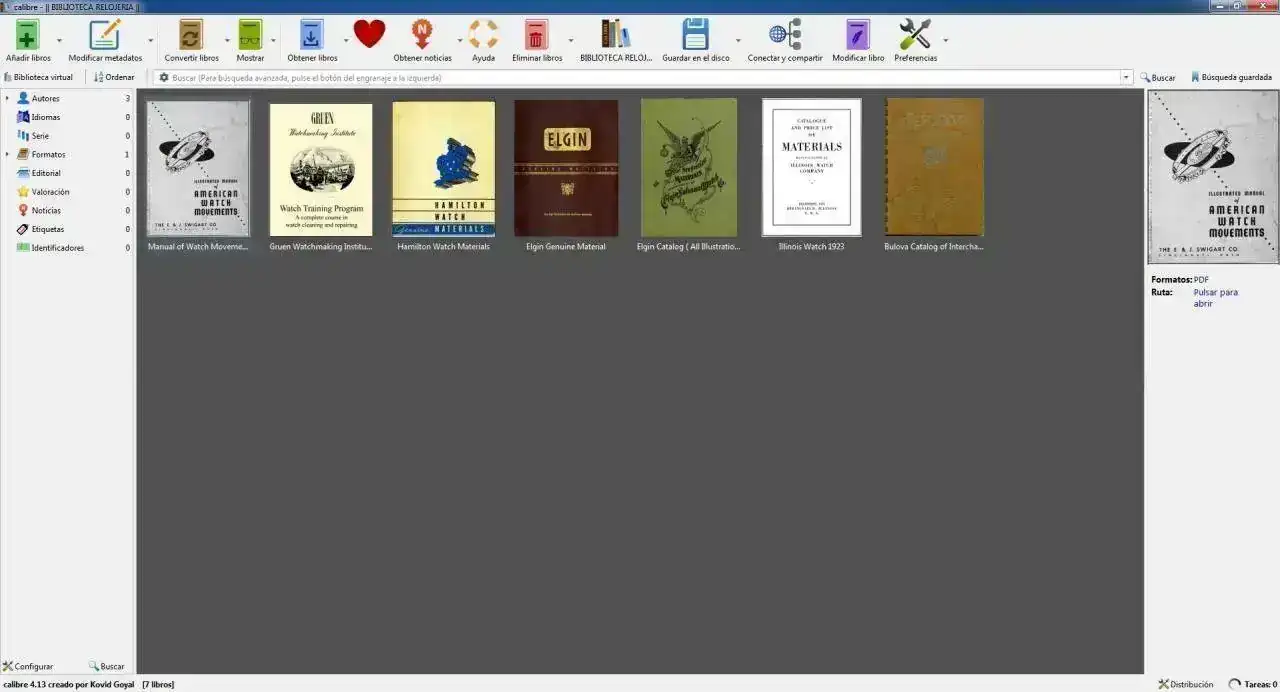1280x692 pixels.
Task: Select Gruen Watchmaking Institute cover
Action: (x=321, y=169)
